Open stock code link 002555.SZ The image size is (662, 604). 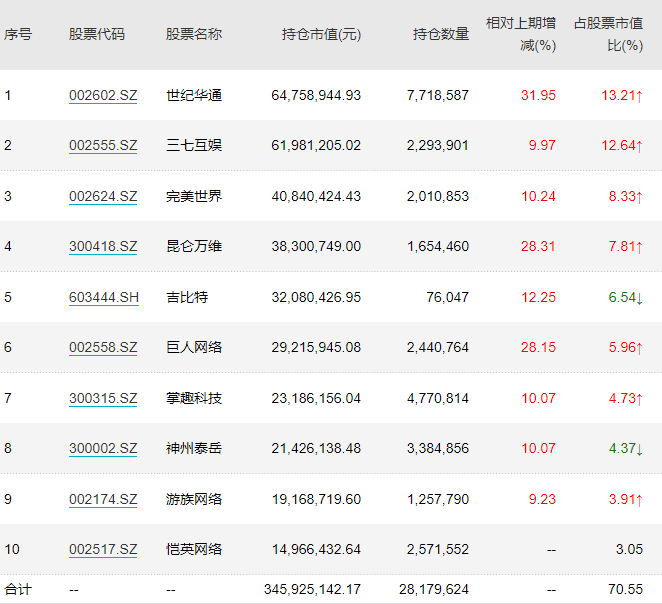(103, 146)
